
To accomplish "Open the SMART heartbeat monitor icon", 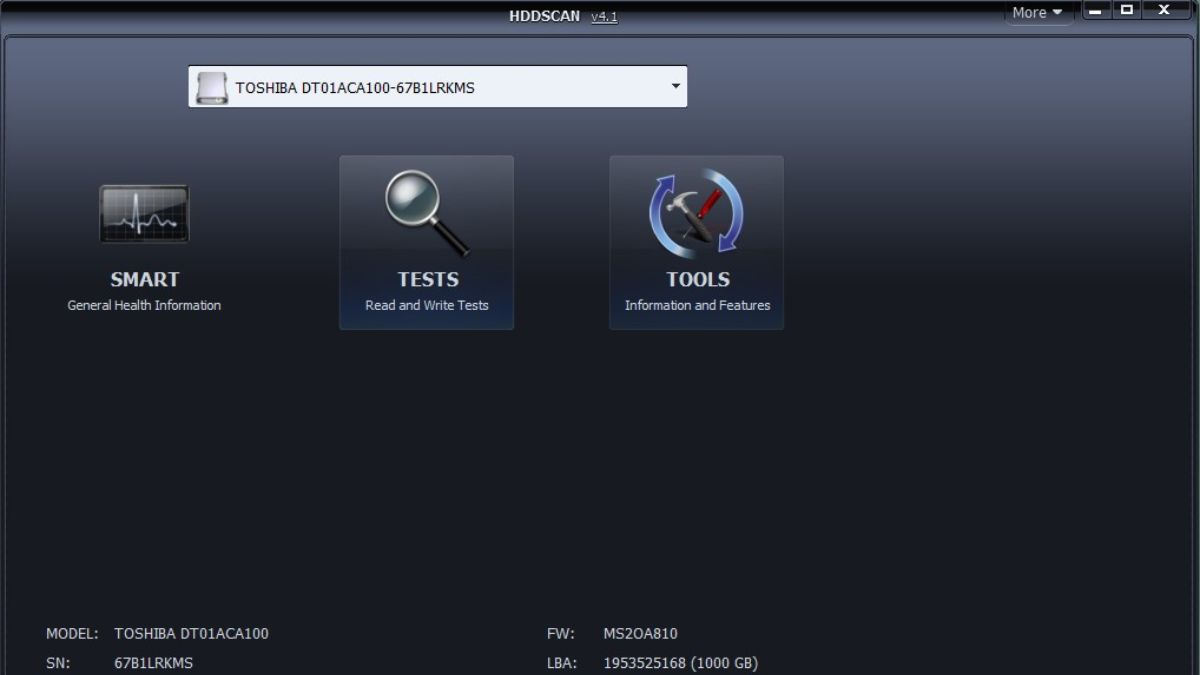I will pos(144,214).
